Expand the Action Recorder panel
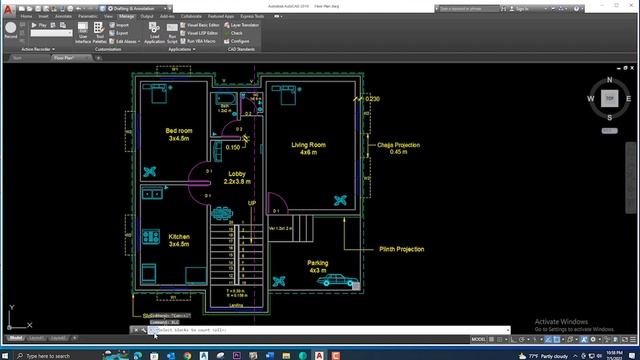 pyautogui.click(x=38, y=49)
